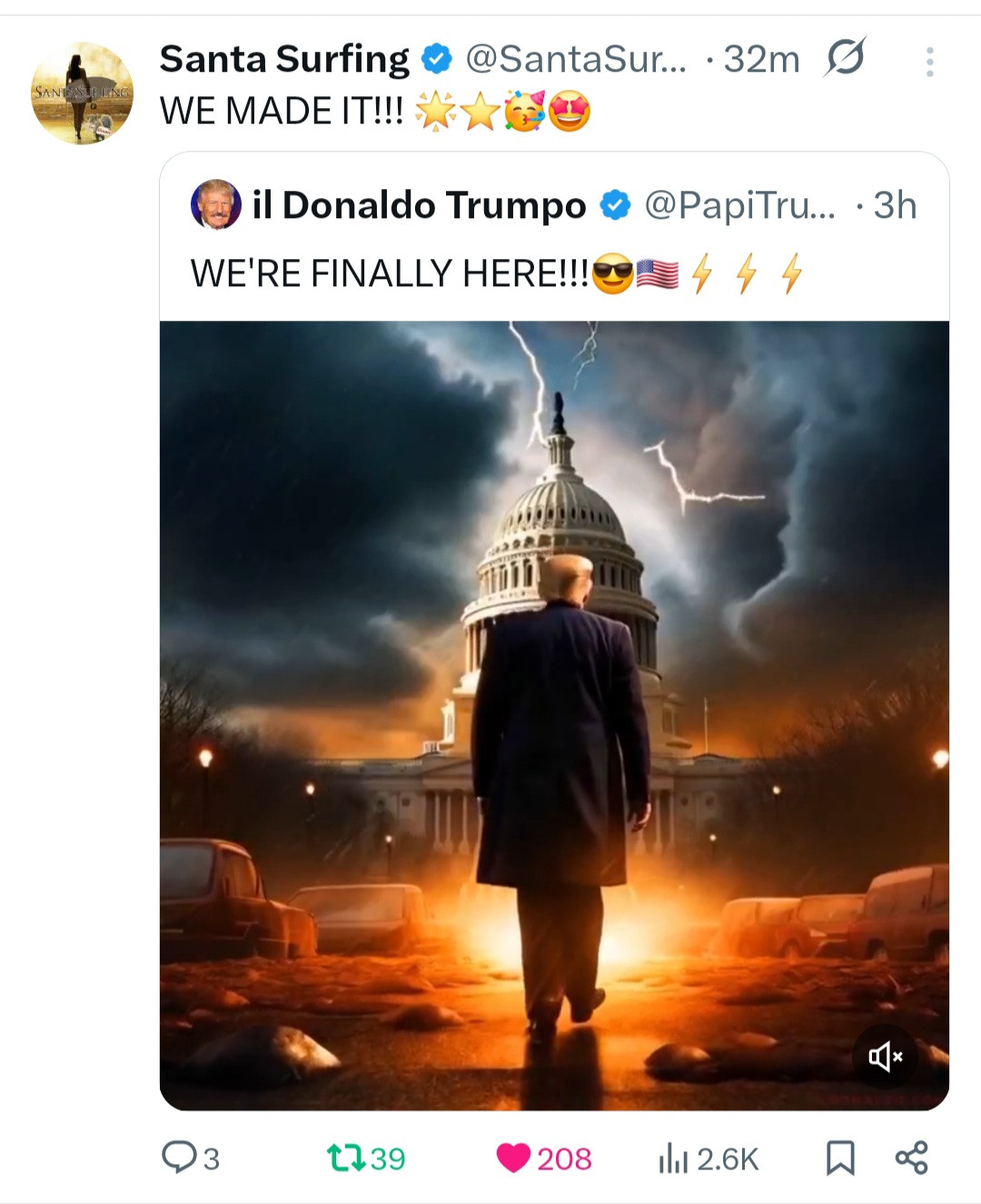Open il Donaldo Trumpo's avatar
The height and width of the screenshot is (1204, 981).
(216, 204)
